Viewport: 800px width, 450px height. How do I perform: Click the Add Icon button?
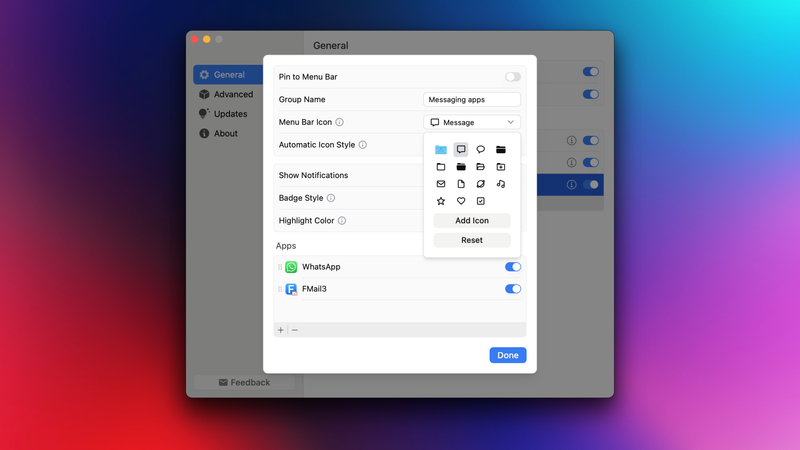472,220
